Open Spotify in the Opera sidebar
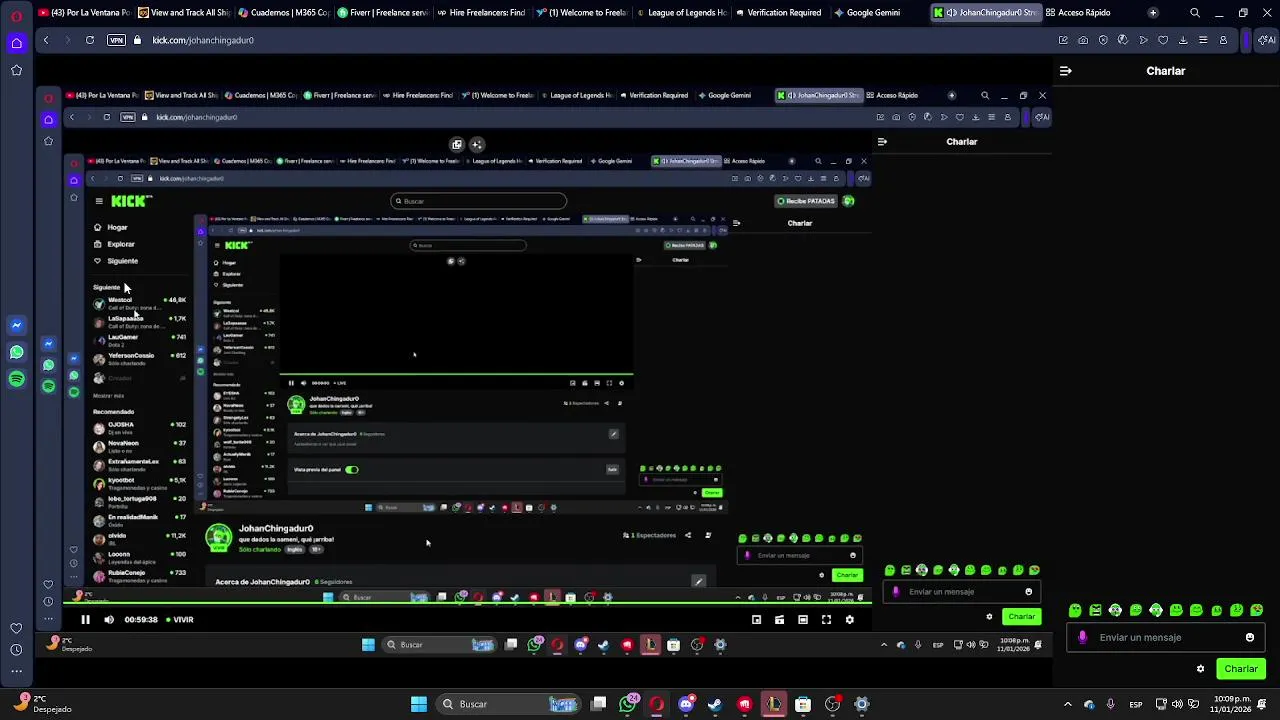The height and width of the screenshot is (720, 1280). point(16,379)
